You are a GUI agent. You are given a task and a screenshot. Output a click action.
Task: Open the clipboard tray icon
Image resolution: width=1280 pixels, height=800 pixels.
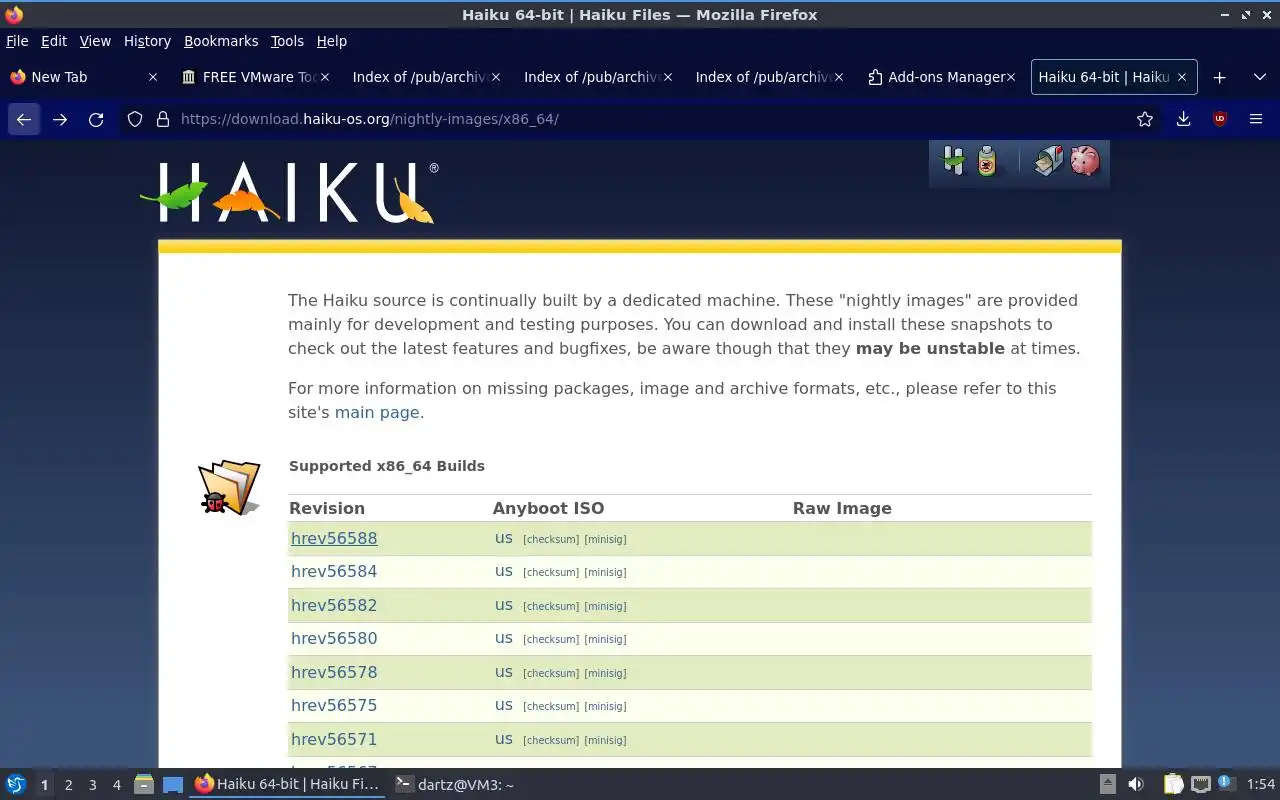pyautogui.click(x=1173, y=785)
